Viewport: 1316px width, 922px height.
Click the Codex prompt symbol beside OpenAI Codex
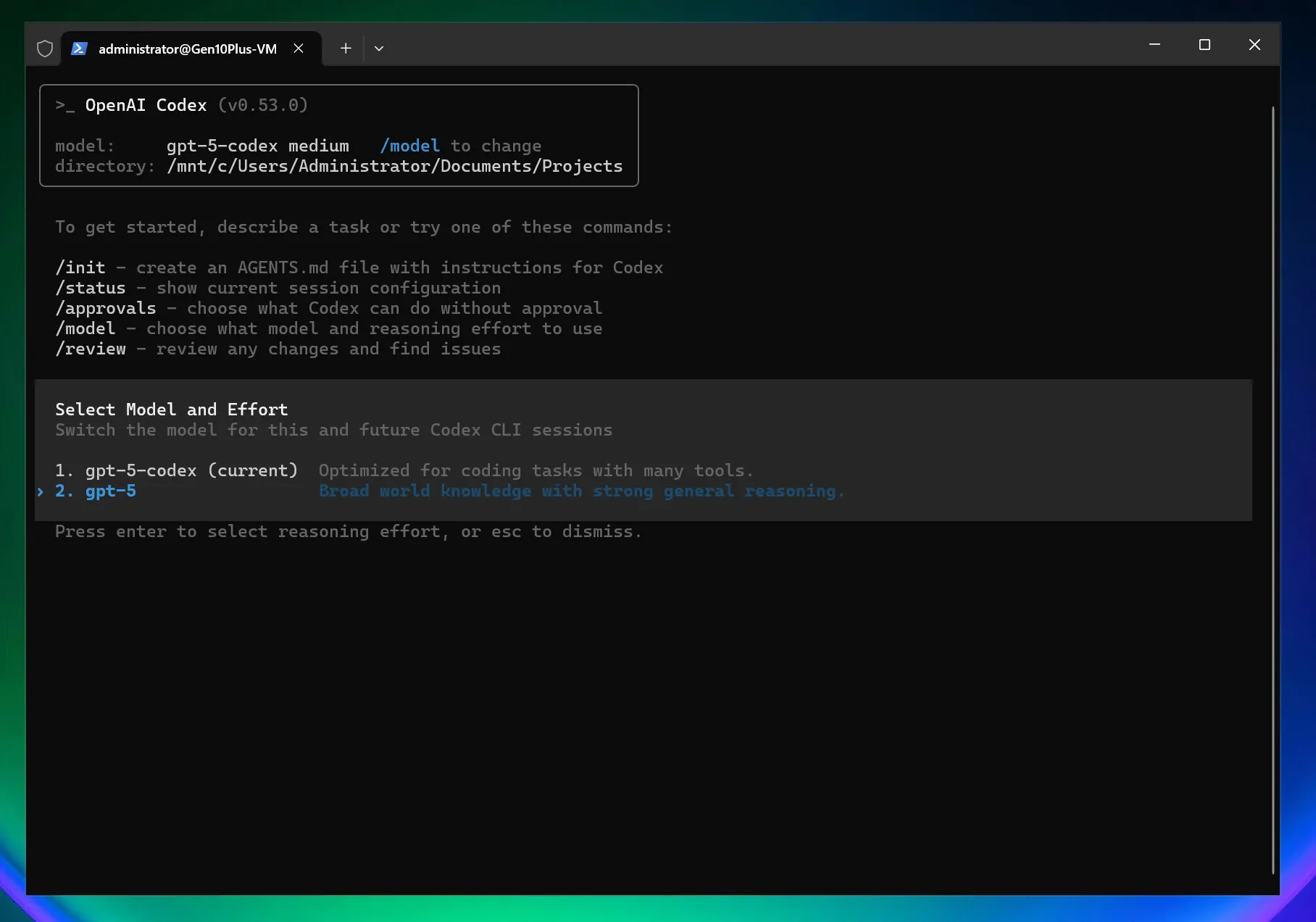click(64, 106)
